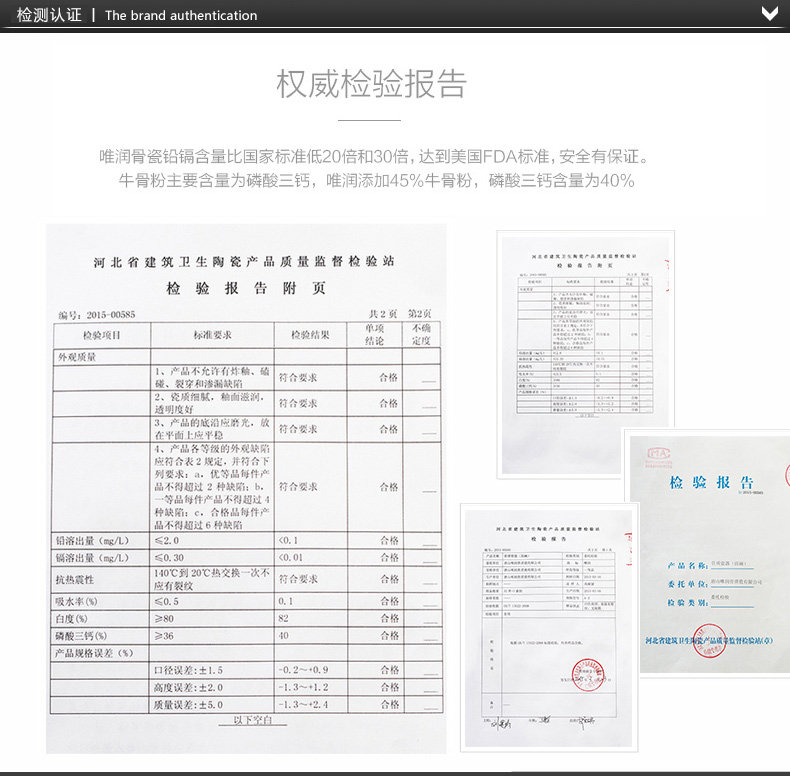Open the large 检验报告附页 report image
Image resolution: width=790 pixels, height=776 pixels.
[246, 489]
